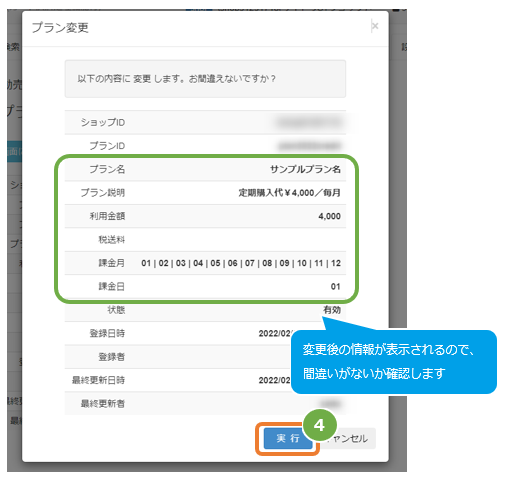511x484 pixels.
Task: Click the 課金月 month list 01 to 12
Action: pyautogui.click(x=241, y=263)
